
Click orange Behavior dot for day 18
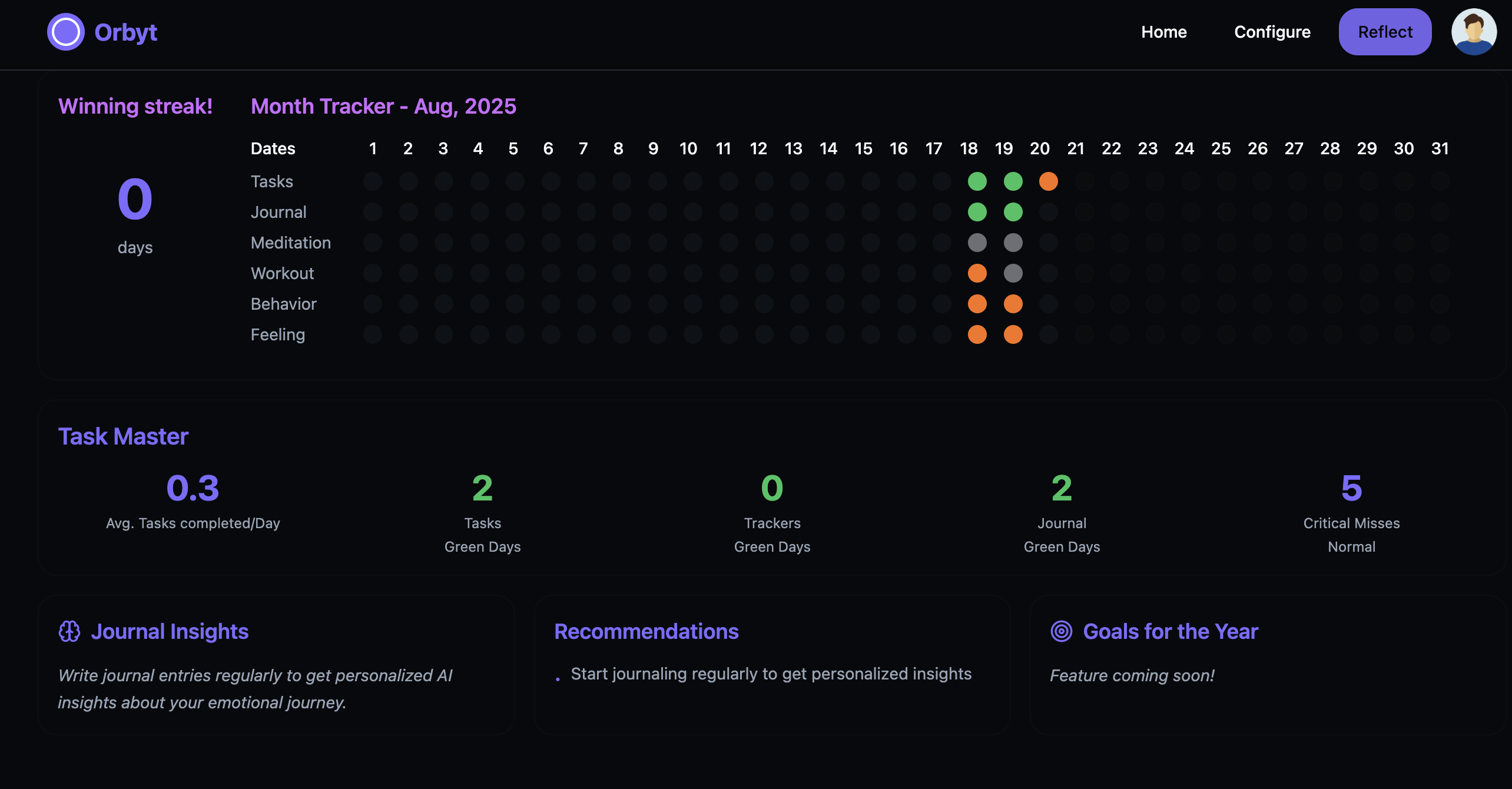point(977,304)
